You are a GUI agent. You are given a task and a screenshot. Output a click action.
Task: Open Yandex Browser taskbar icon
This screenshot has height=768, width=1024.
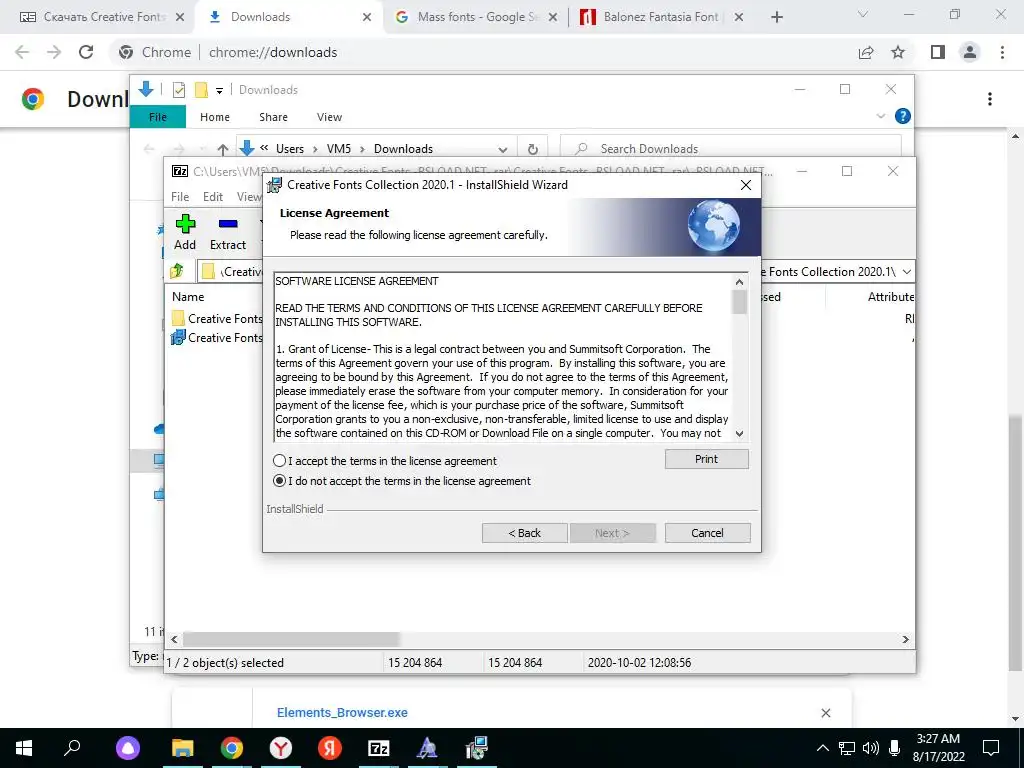281,748
